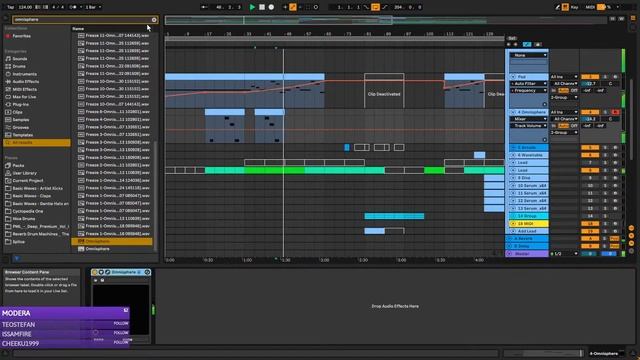Select Sounds category in browser
Image resolution: width=640 pixels, height=360 pixels.
tap(20, 59)
